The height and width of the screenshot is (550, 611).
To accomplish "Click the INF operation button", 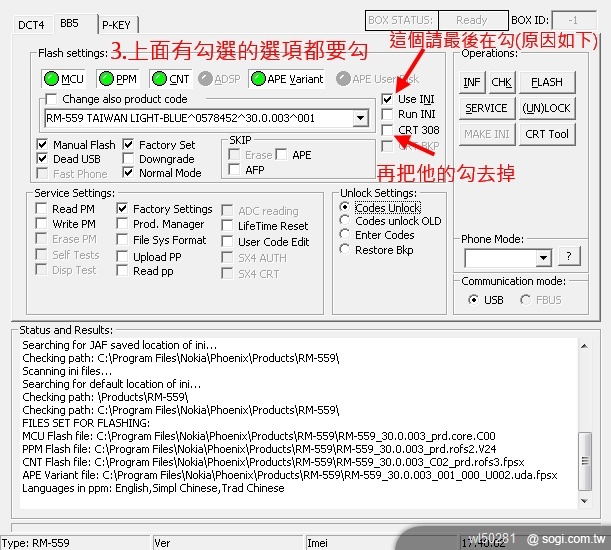I will 472,82.
